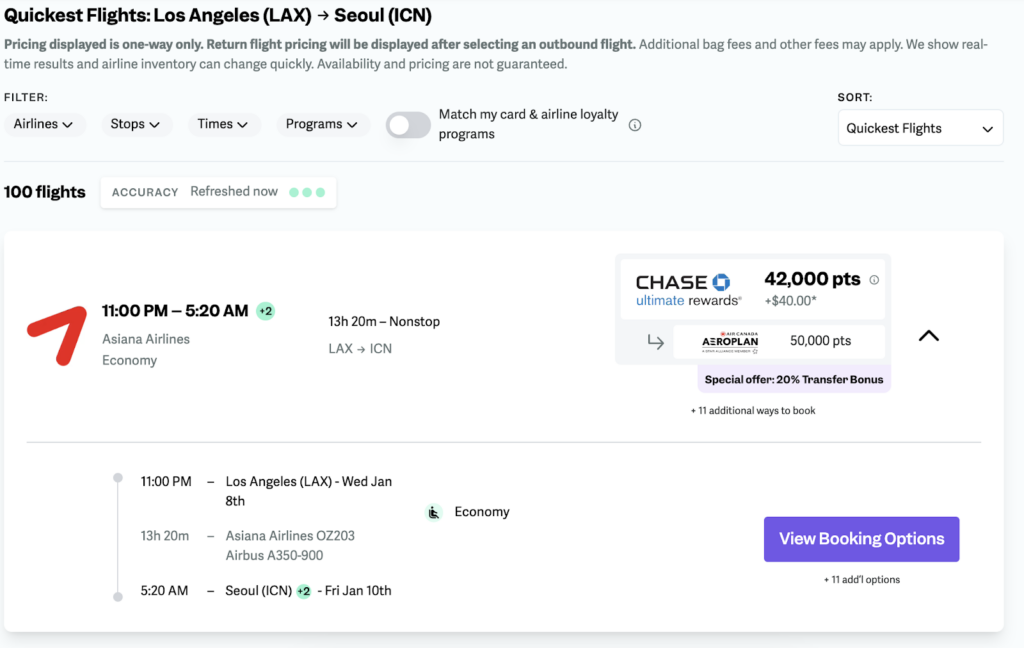Screen dimensions: 1024x648
Task: Click '+ 11 add'l options' under button
Action: click(x=861, y=579)
